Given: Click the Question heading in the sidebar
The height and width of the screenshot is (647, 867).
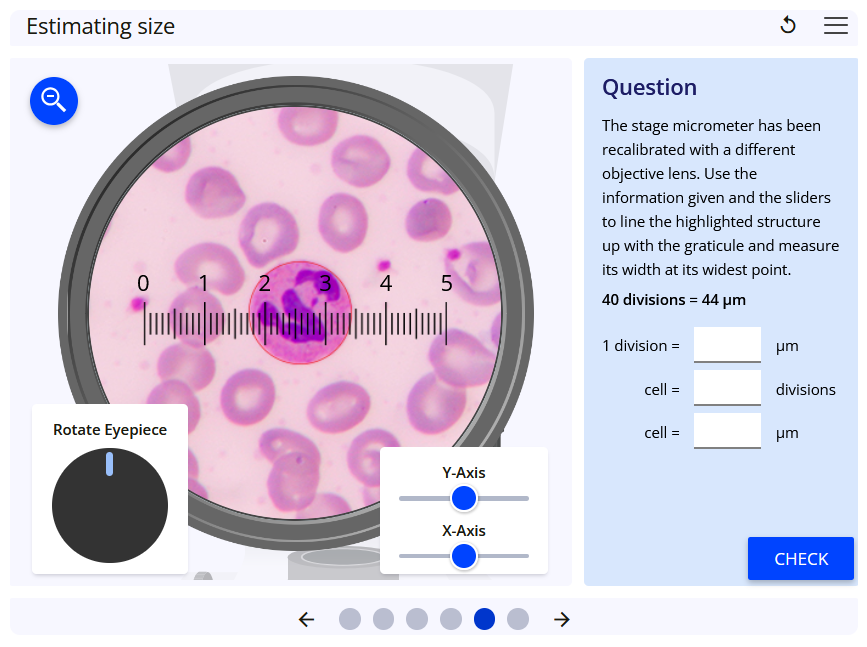Looking at the screenshot, I should (x=649, y=88).
